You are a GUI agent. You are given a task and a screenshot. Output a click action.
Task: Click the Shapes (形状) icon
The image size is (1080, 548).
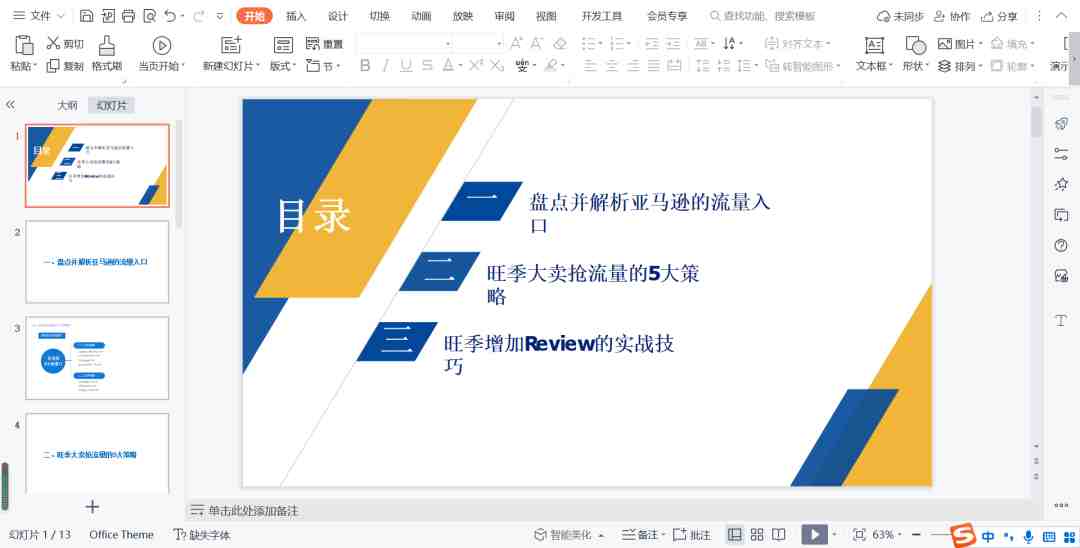click(x=915, y=45)
